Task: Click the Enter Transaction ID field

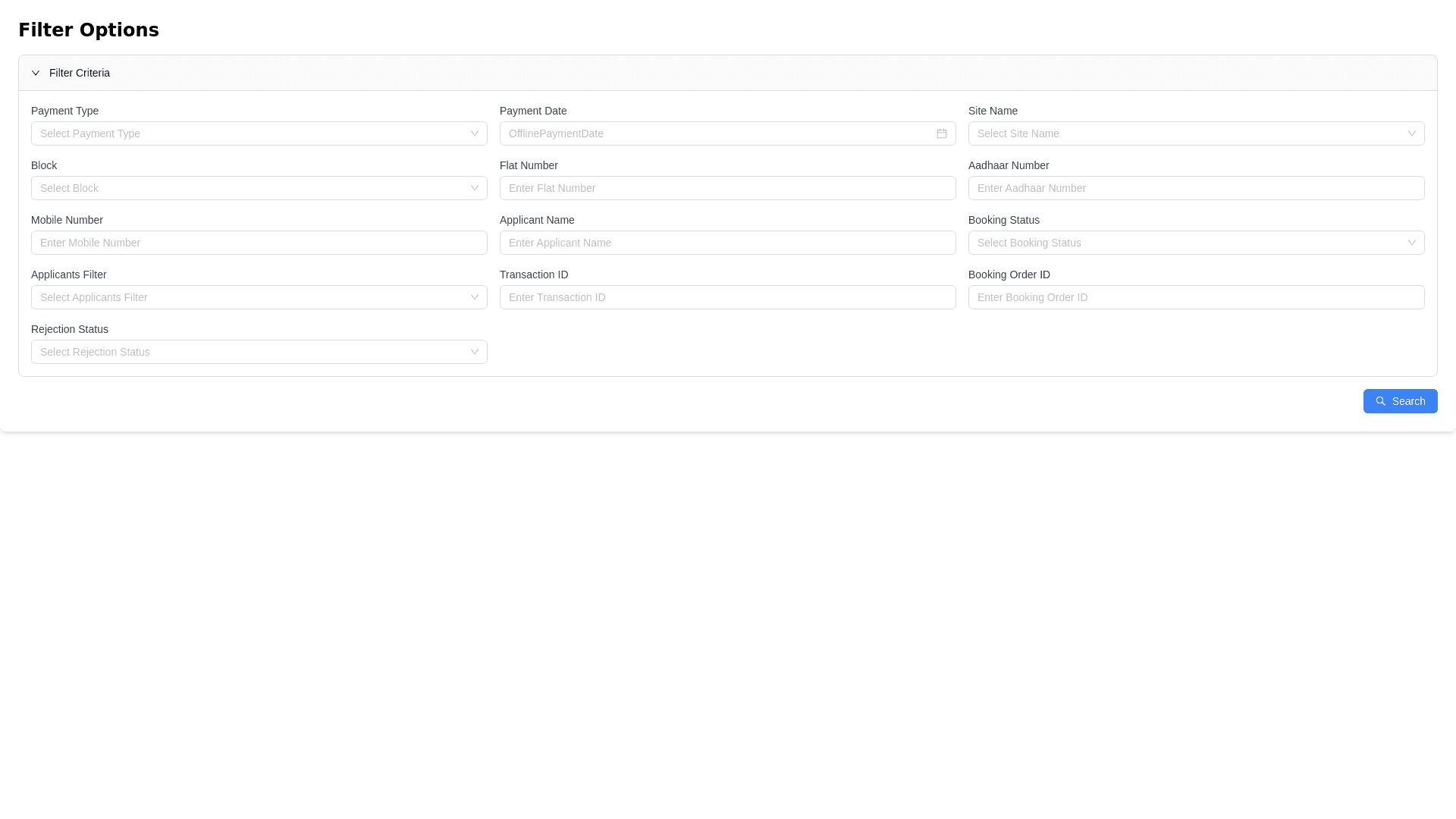Action: 727,297
